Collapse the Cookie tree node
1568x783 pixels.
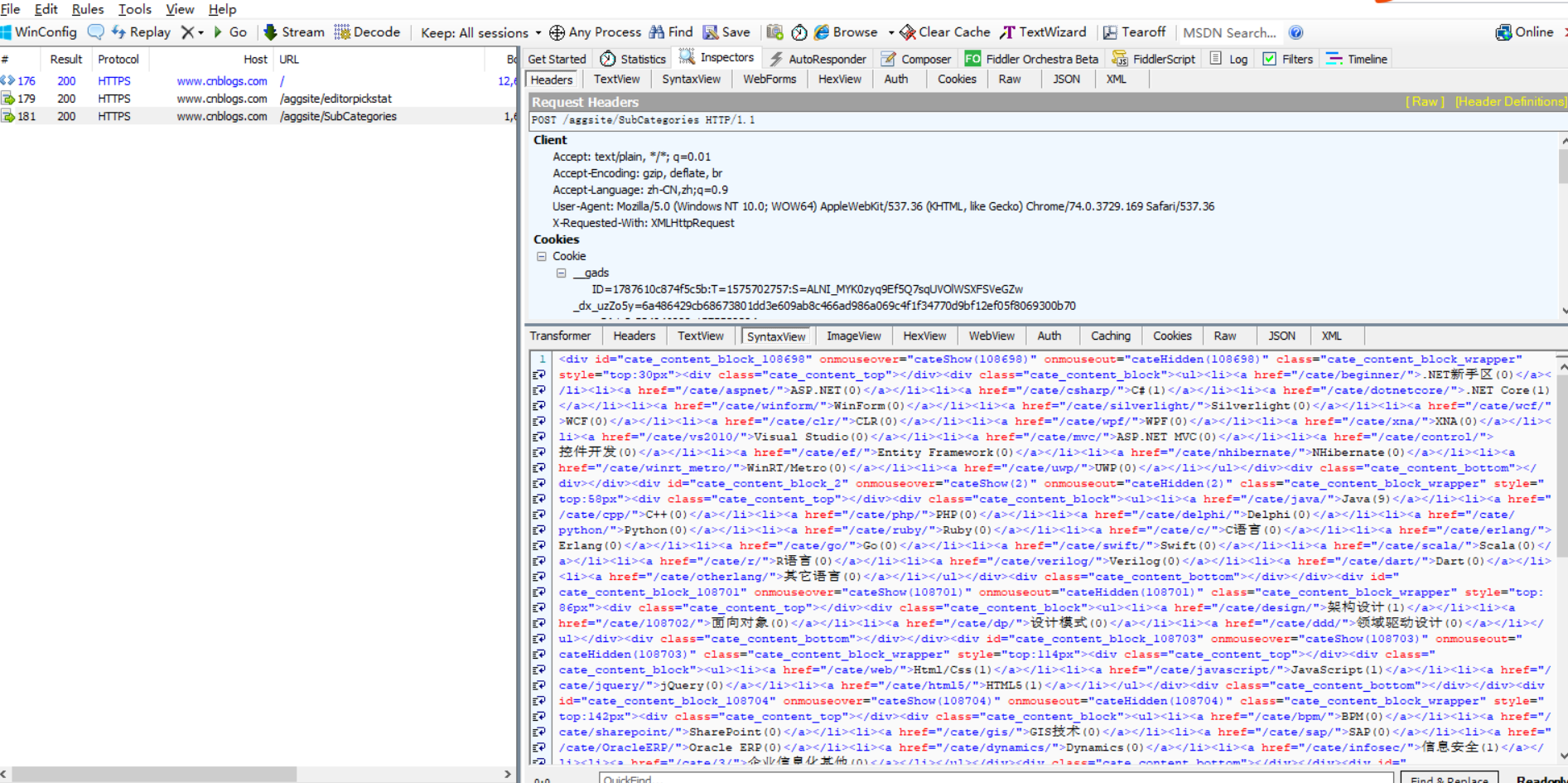[x=542, y=256]
